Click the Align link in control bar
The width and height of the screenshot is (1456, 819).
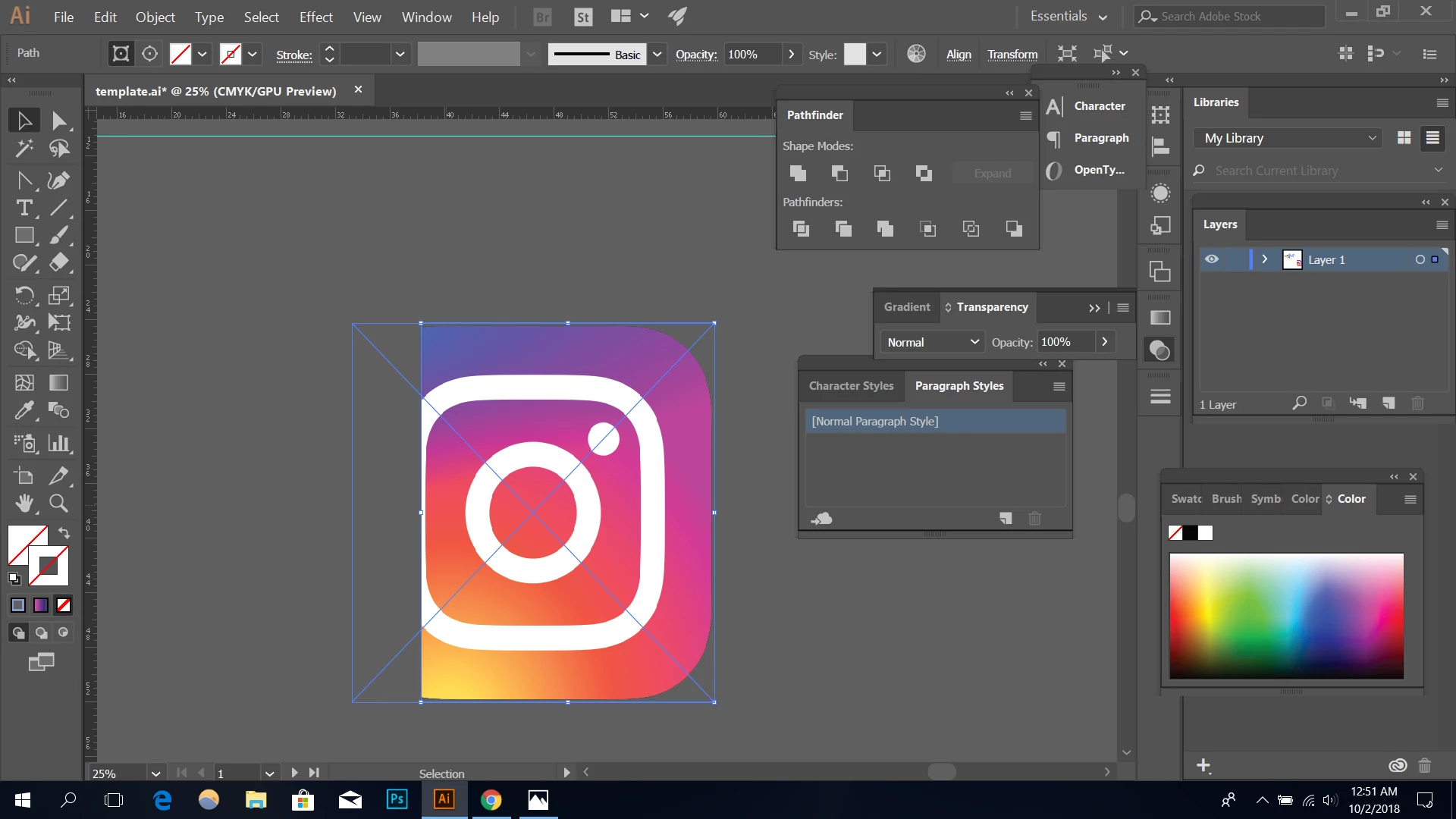tap(959, 54)
